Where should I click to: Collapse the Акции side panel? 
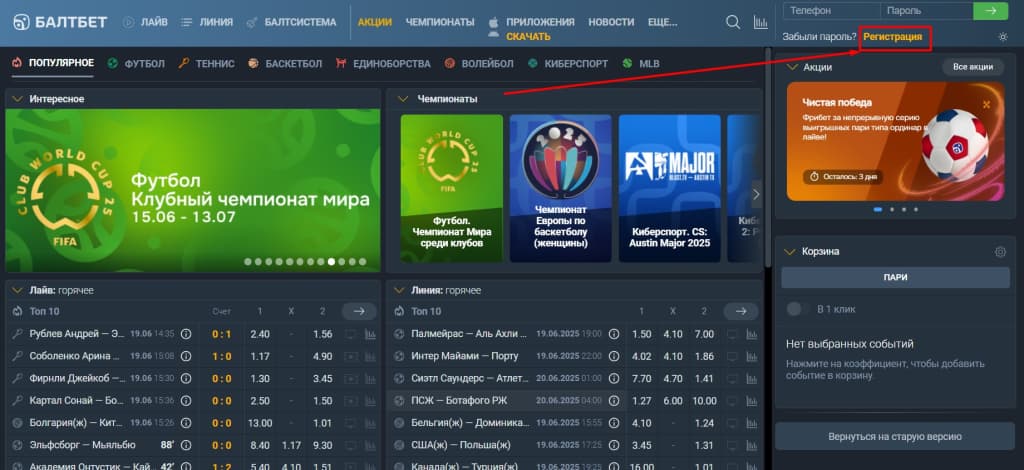[x=792, y=67]
